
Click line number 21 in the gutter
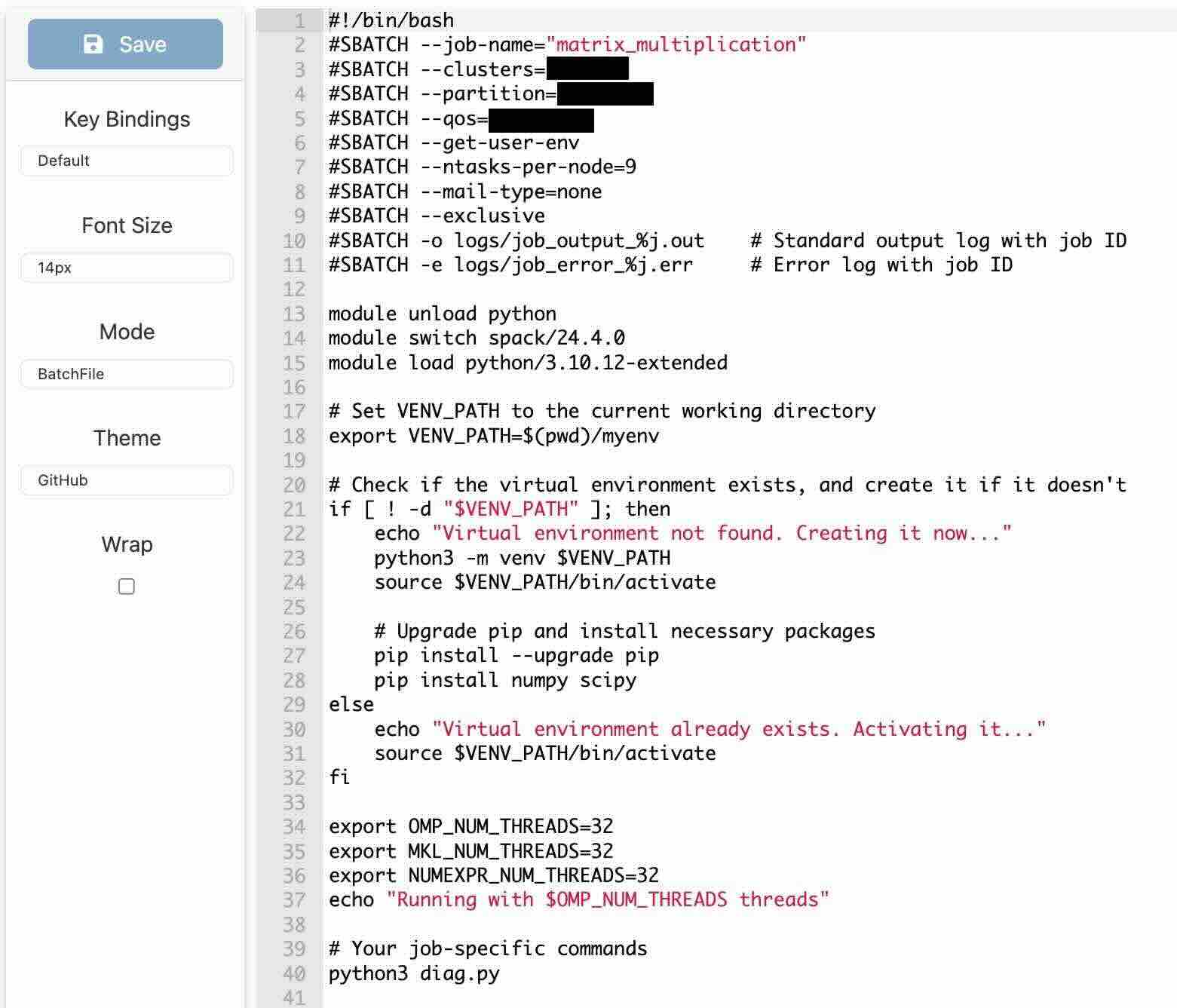click(x=294, y=510)
